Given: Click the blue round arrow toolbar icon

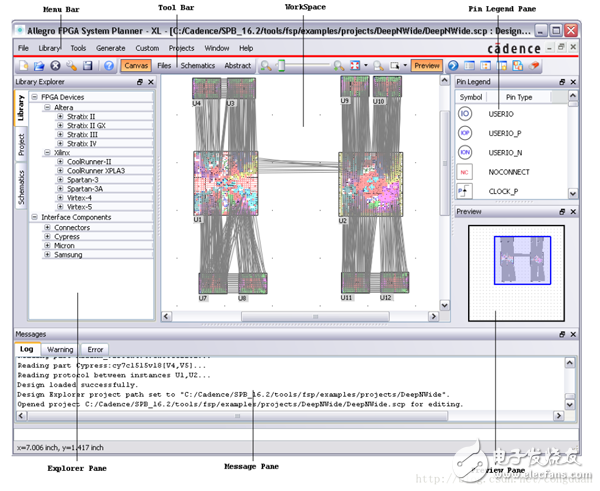Looking at the screenshot, I should (453, 65).
